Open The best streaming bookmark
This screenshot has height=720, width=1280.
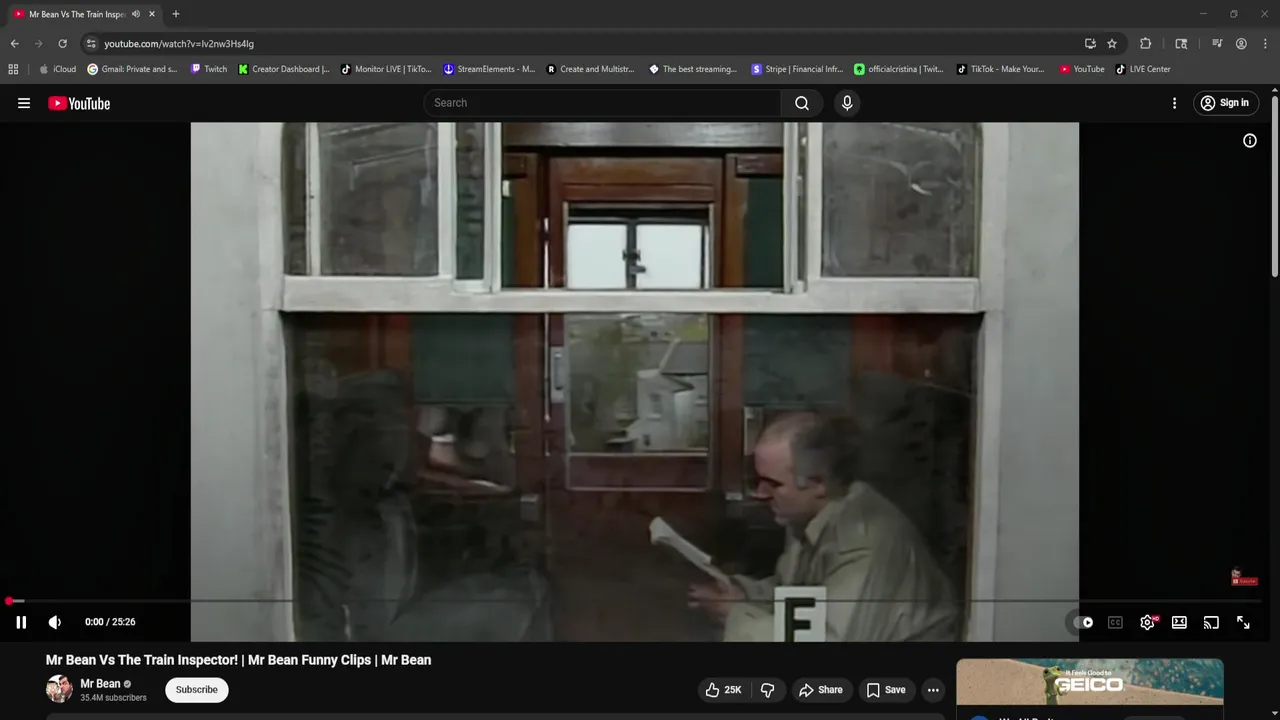coord(693,69)
